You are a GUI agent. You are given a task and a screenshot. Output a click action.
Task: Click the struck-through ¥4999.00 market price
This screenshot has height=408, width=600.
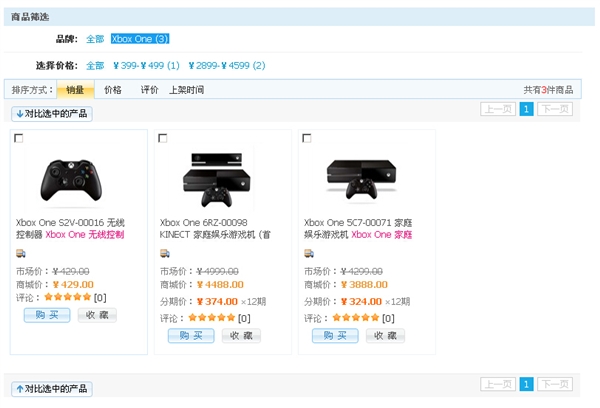218,271
